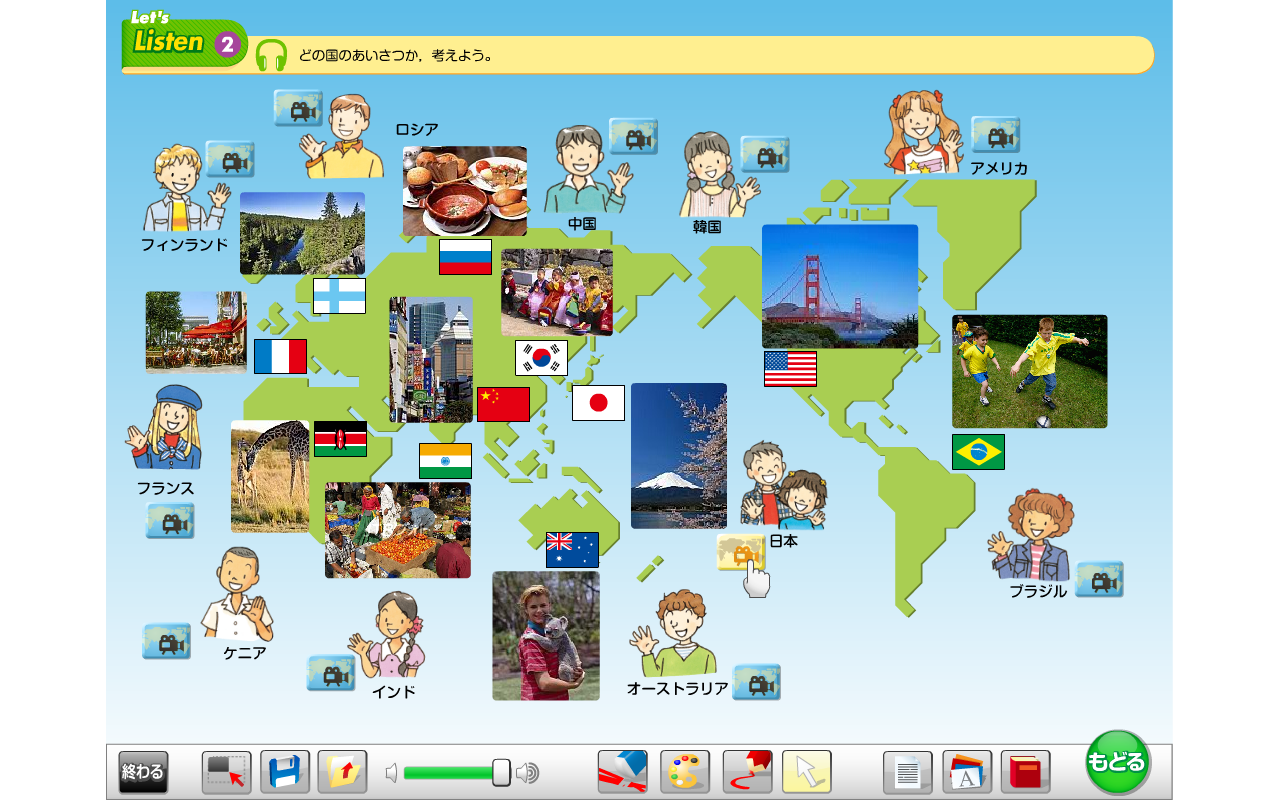Play the 日本 greeting video
Screen dimensions: 1280x800
click(x=741, y=552)
